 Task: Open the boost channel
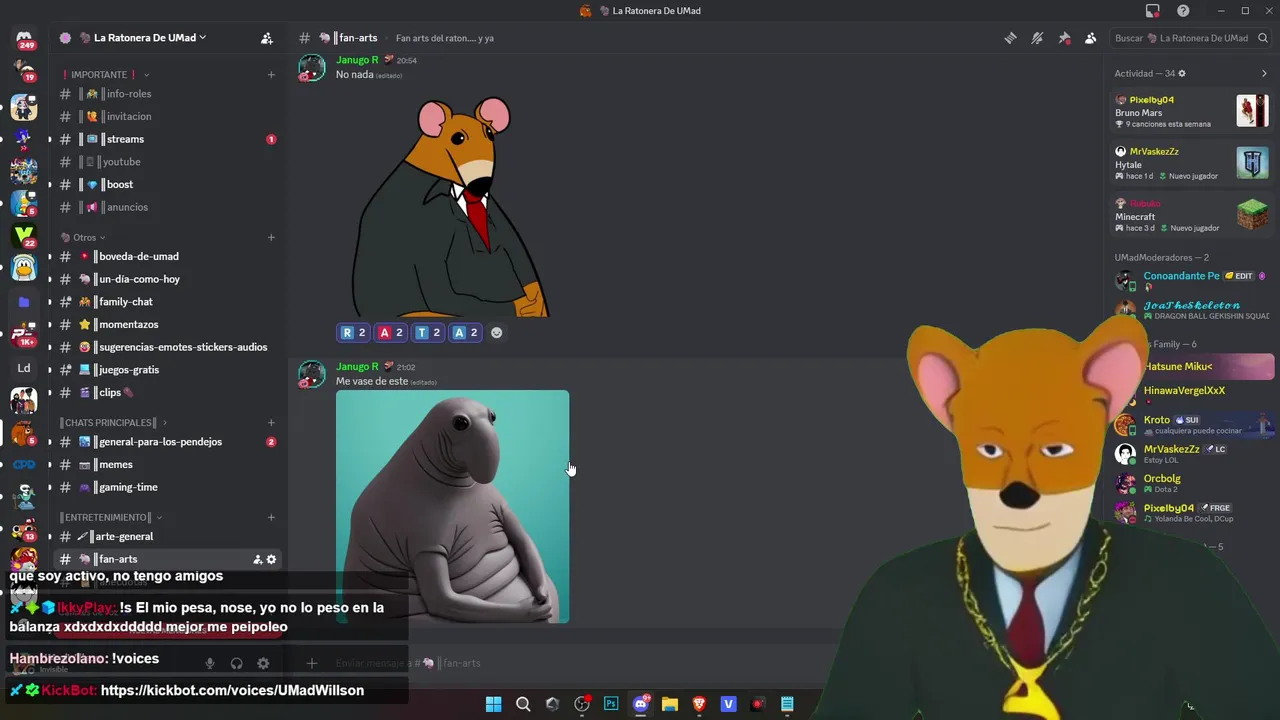(167, 185)
